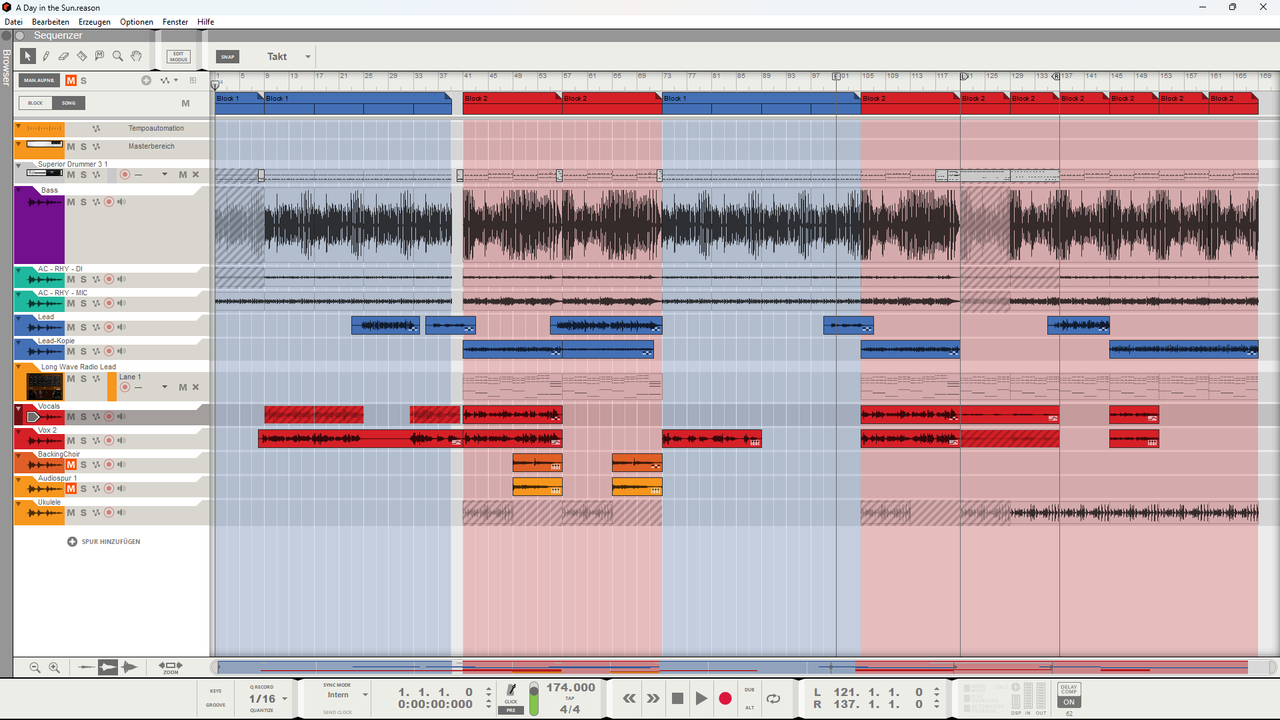Unmute the Audiospur 1 track
The width and height of the screenshot is (1280, 720).
71,489
